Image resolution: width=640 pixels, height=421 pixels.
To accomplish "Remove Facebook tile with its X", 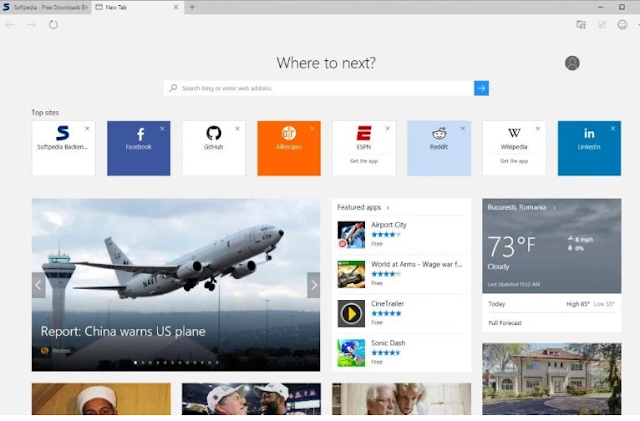I will (162, 128).
